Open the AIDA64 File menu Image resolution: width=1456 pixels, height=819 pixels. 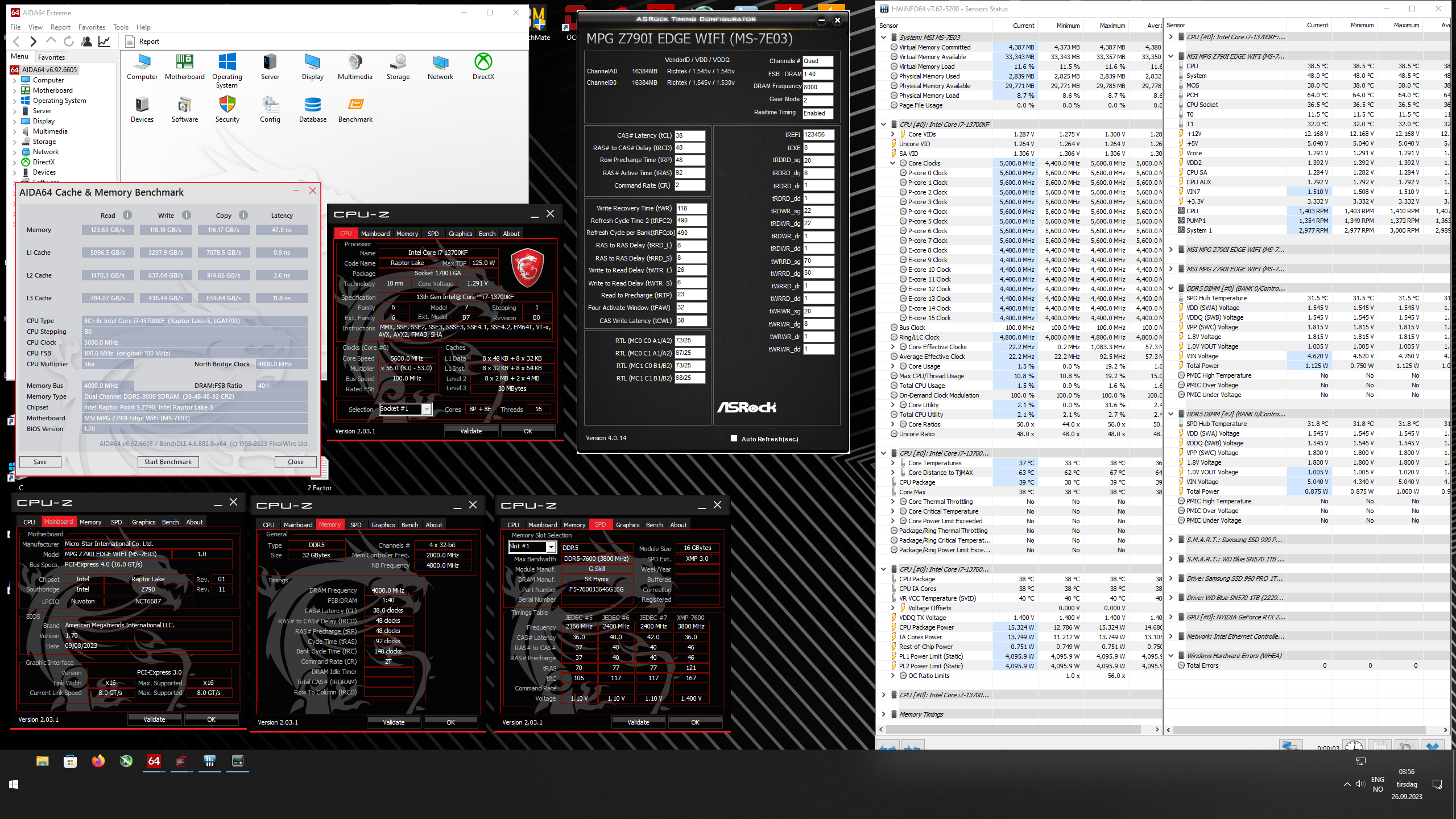coord(15,27)
